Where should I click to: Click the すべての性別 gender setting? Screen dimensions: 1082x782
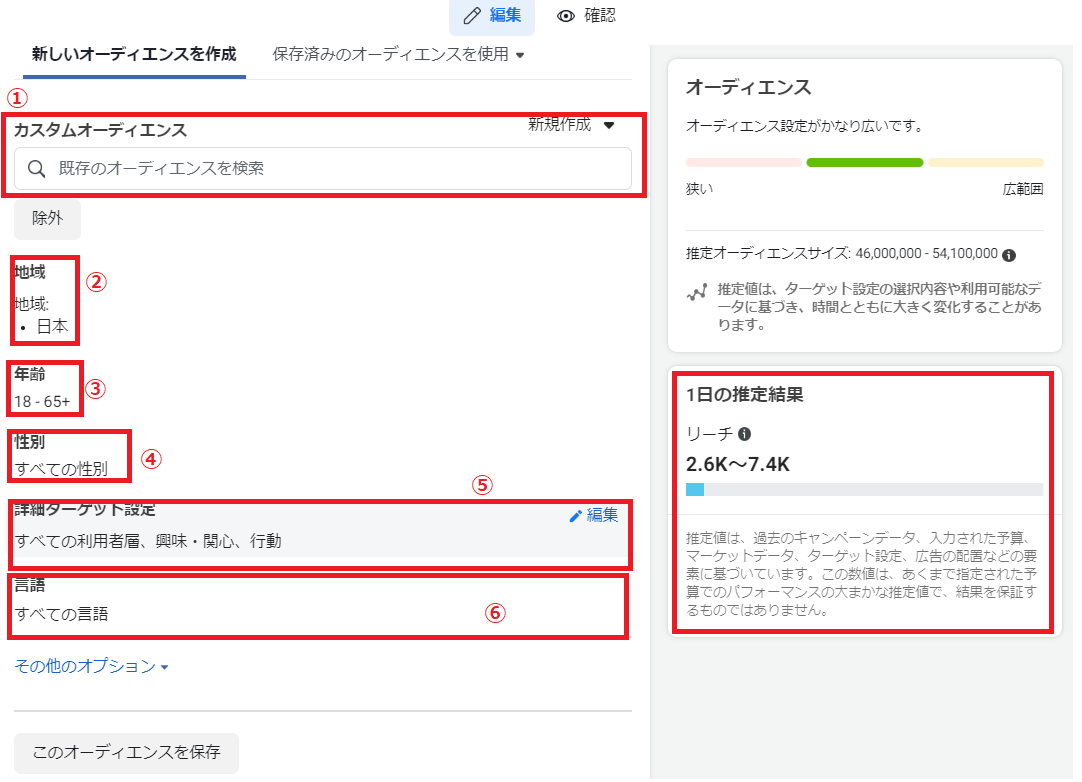click(x=61, y=468)
